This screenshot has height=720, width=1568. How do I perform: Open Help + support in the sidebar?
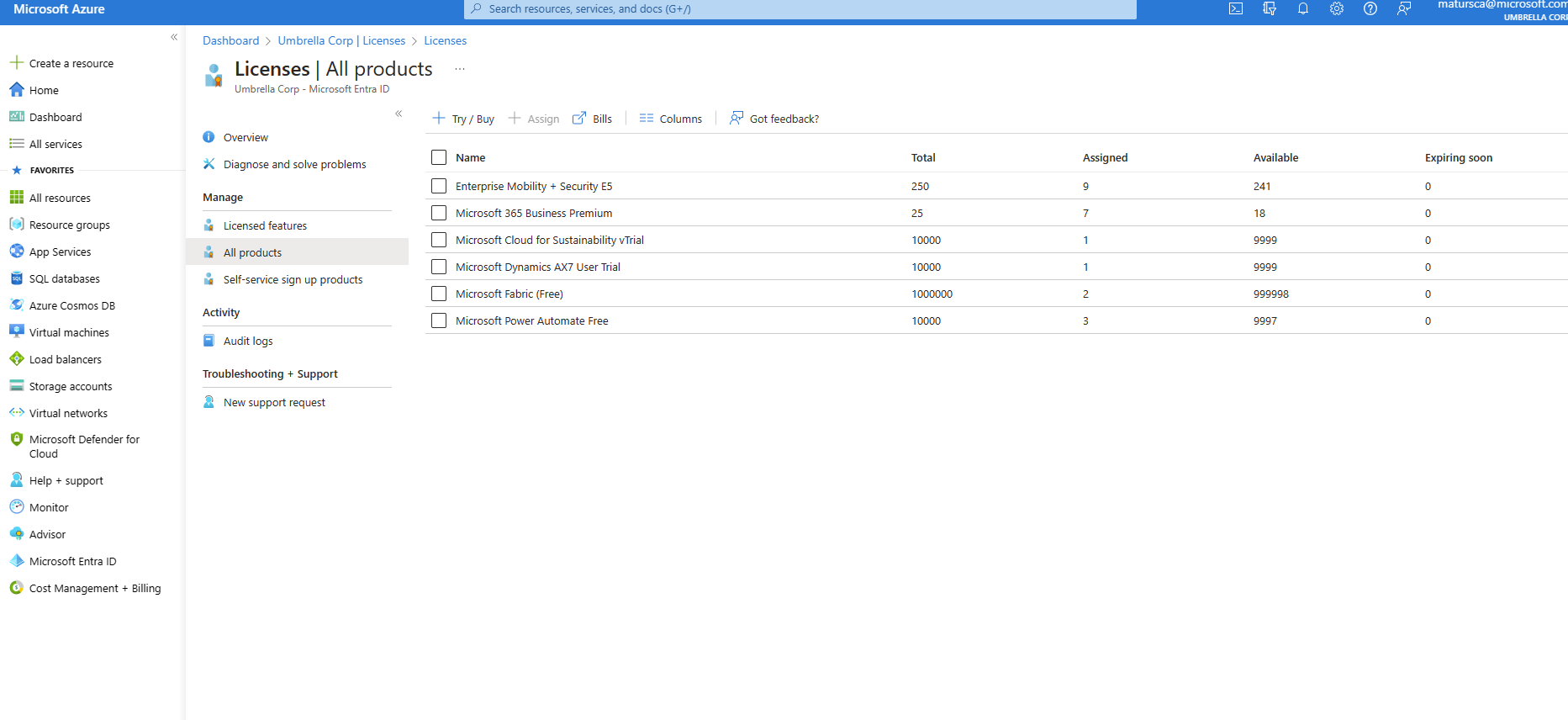click(66, 480)
